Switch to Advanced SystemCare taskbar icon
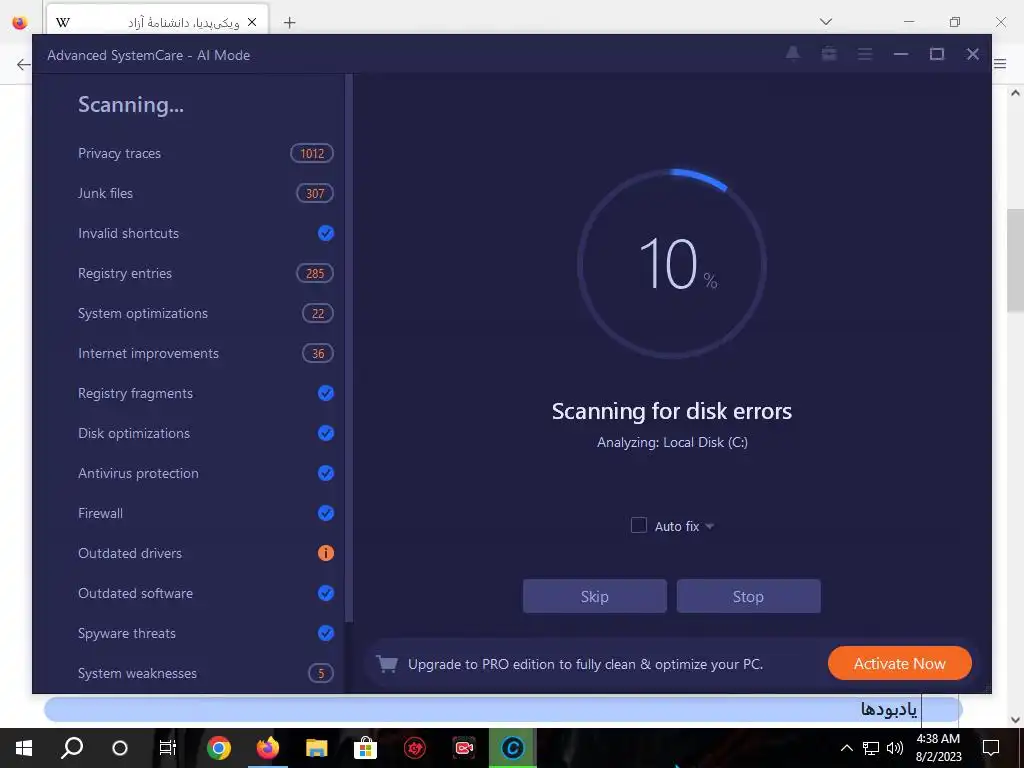The width and height of the screenshot is (1024, 768). [x=513, y=748]
